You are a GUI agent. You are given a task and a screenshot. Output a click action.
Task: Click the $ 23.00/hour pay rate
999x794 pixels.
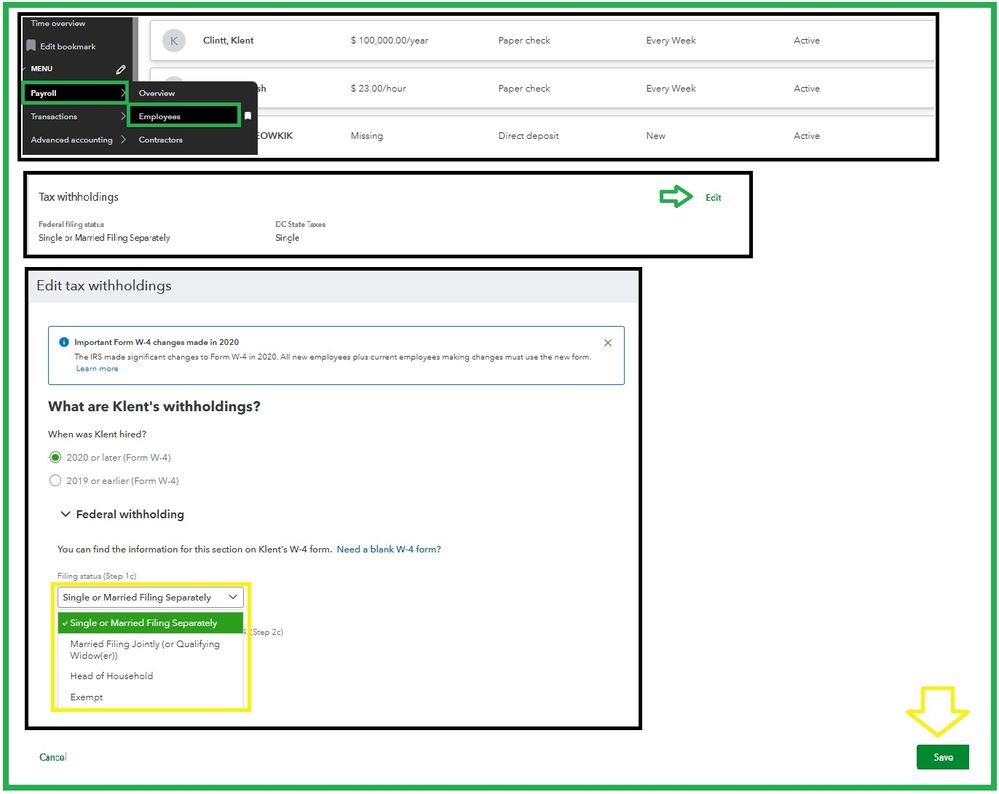pyautogui.click(x=378, y=89)
